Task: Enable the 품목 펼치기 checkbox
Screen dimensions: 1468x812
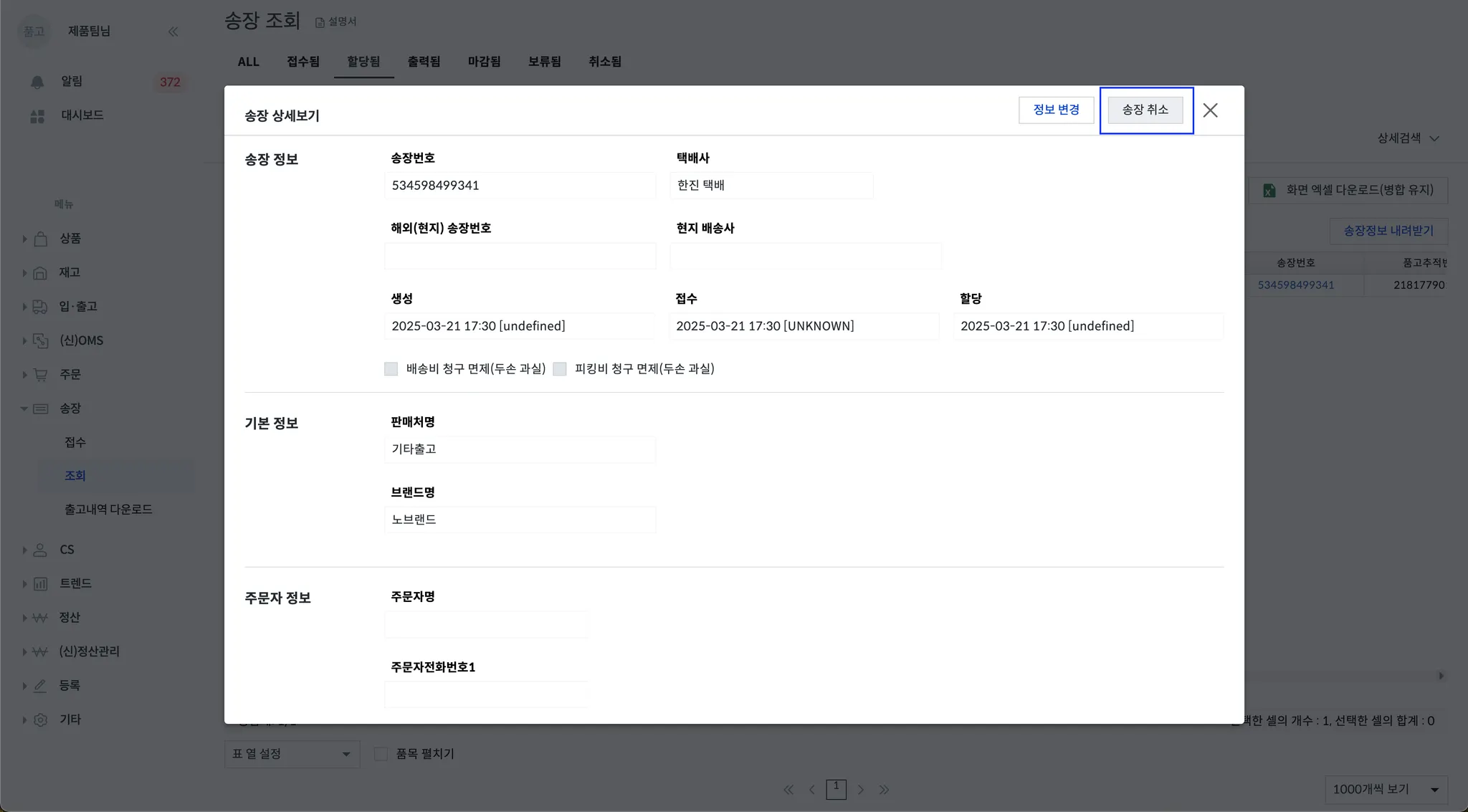Action: [381, 754]
